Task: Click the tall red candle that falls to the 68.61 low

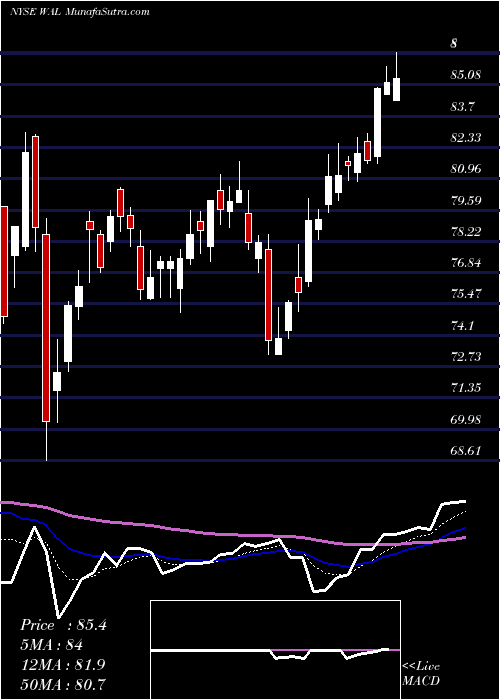Action: (46, 328)
